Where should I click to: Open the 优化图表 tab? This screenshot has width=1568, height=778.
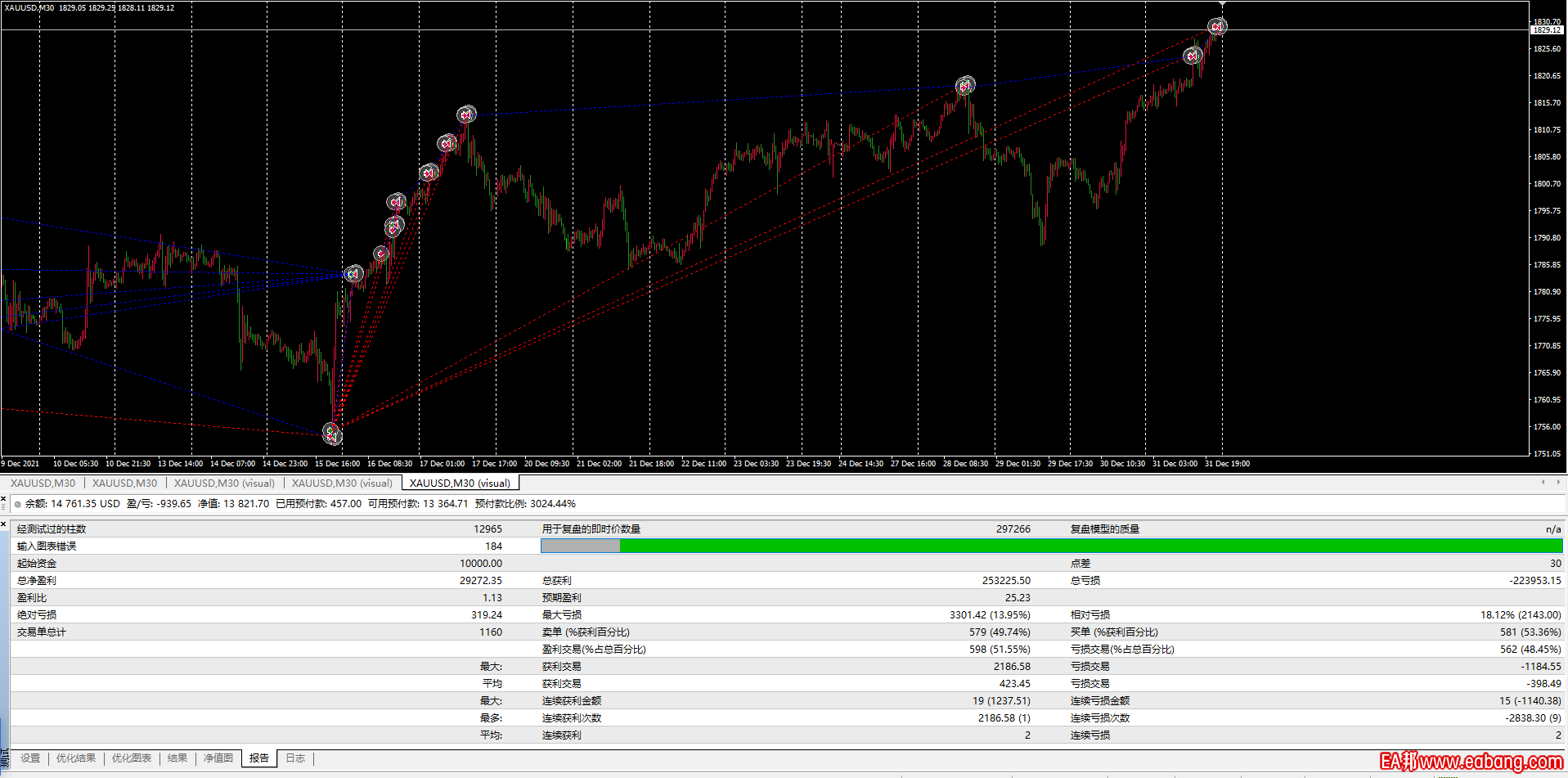tap(132, 758)
